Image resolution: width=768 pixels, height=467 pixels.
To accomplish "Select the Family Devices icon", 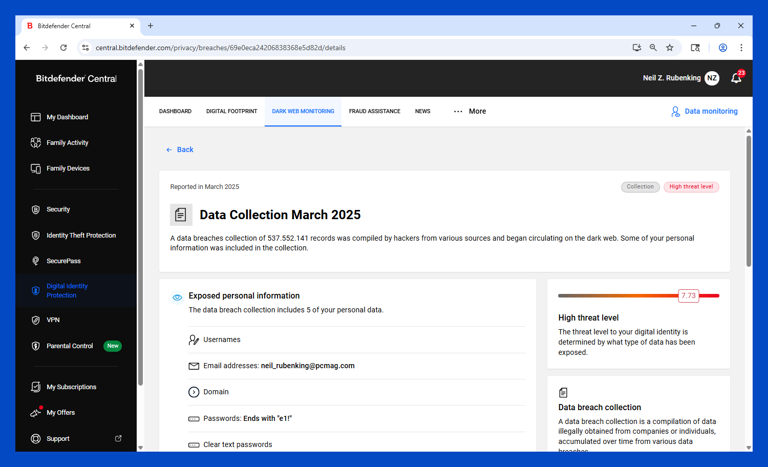I will point(36,169).
